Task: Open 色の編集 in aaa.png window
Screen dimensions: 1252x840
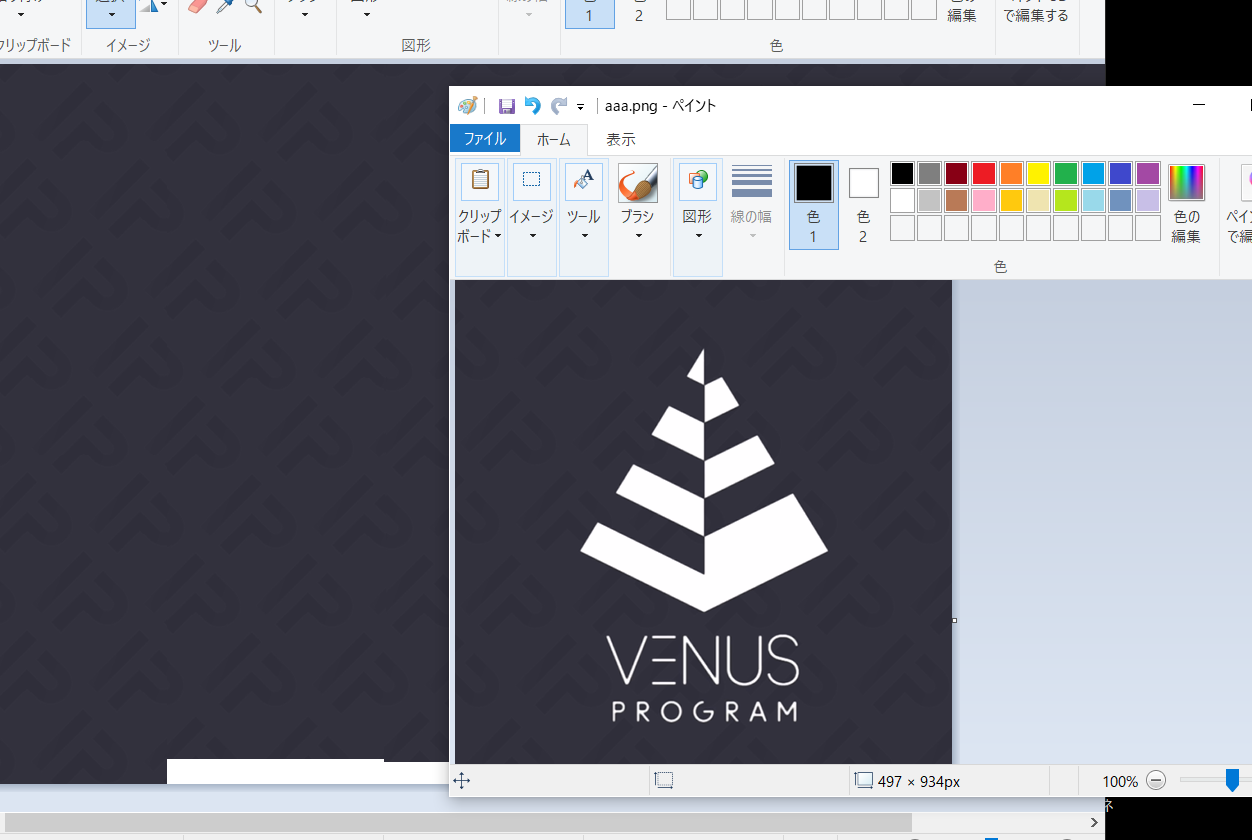Action: (1187, 204)
